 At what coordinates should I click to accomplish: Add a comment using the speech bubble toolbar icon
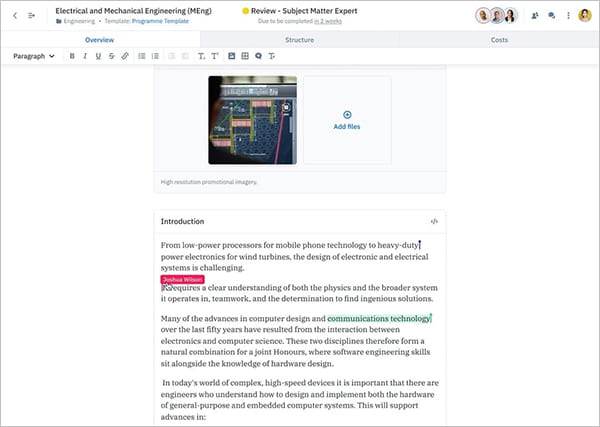pos(258,56)
